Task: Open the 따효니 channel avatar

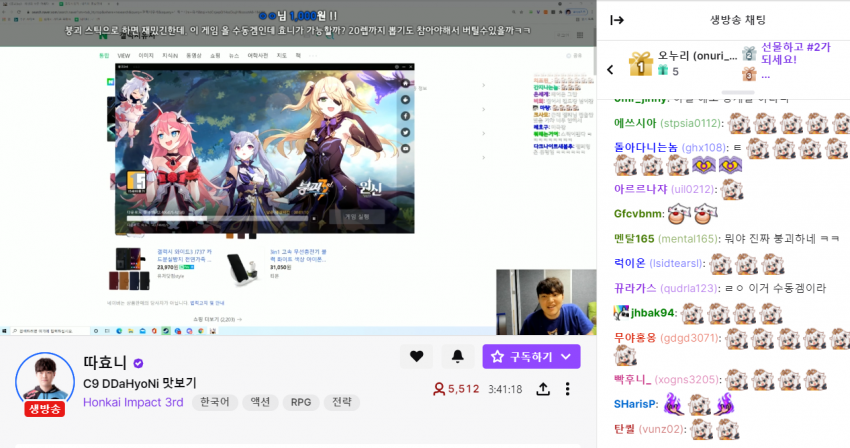Action: 44,381
